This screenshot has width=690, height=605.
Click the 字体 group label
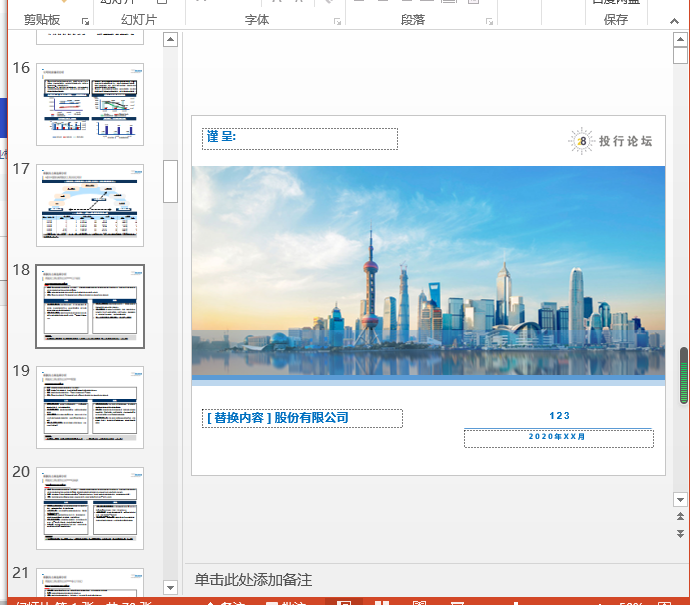click(x=257, y=20)
